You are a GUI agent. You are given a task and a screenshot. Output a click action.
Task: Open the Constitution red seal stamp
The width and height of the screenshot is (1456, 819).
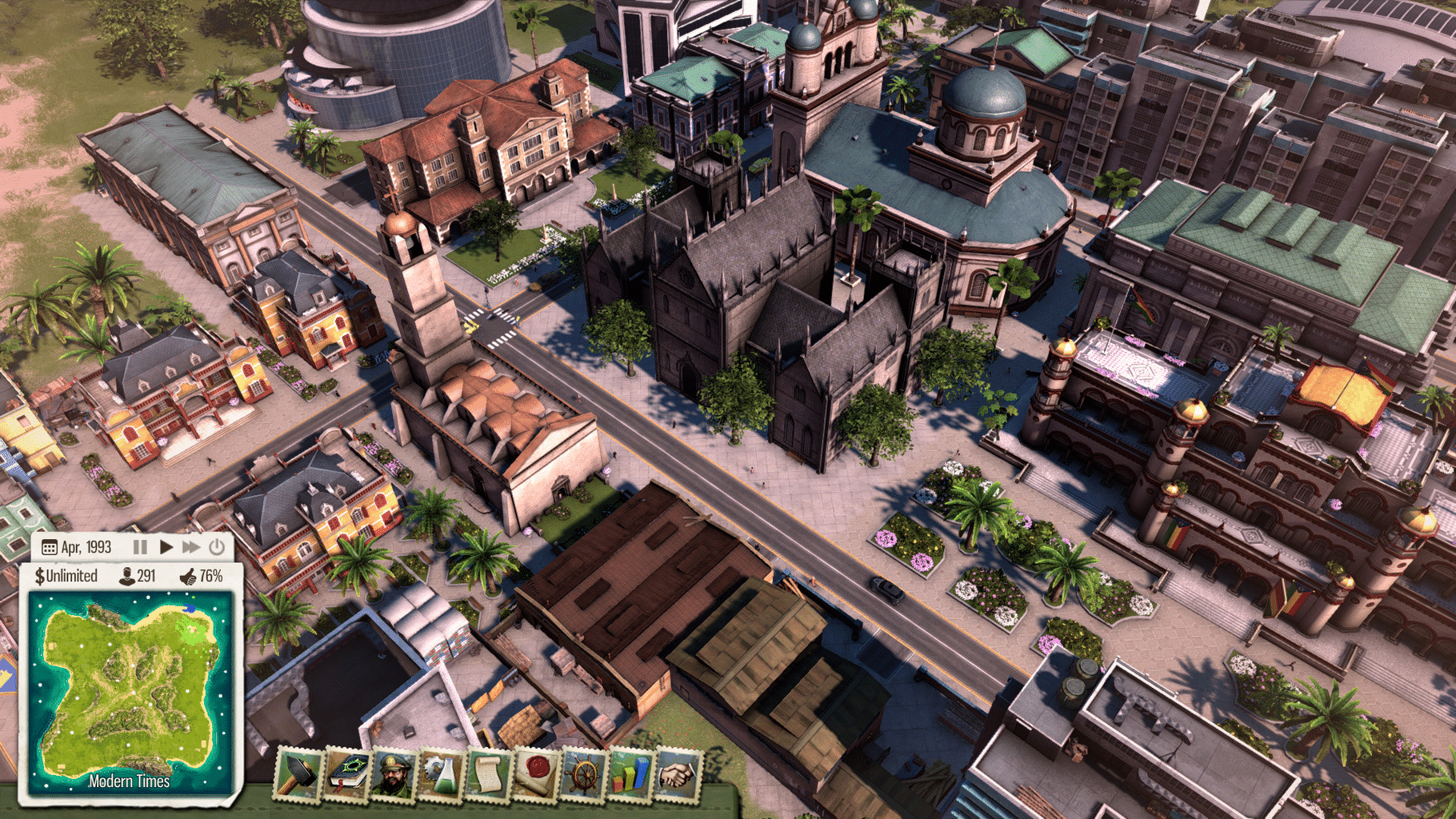point(535,774)
